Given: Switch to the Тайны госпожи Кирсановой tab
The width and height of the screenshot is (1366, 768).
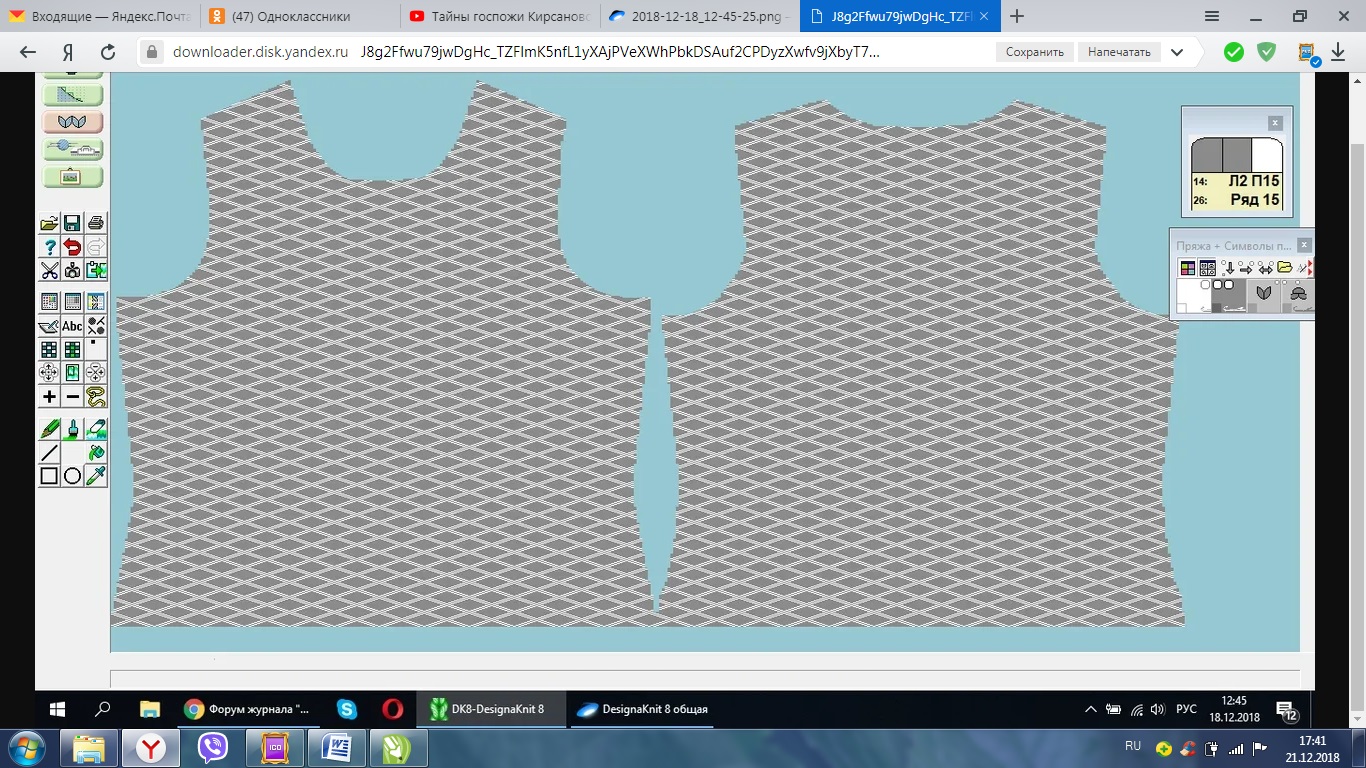Looking at the screenshot, I should pyautogui.click(x=498, y=16).
